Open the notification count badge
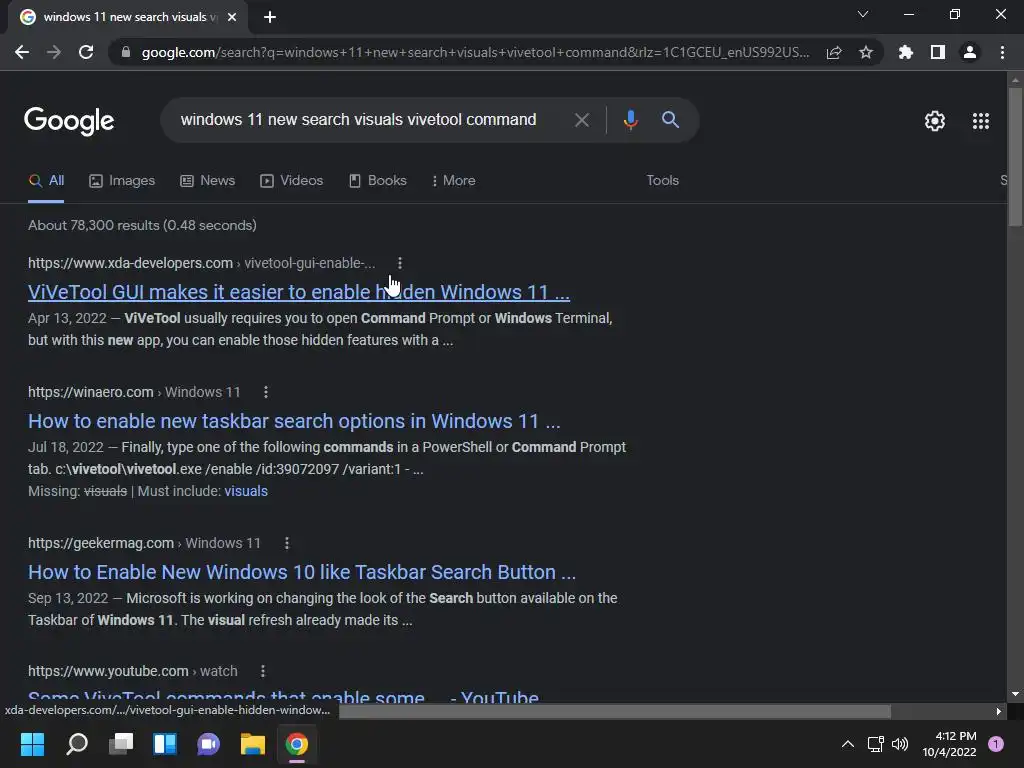The height and width of the screenshot is (768, 1024). 996,744
